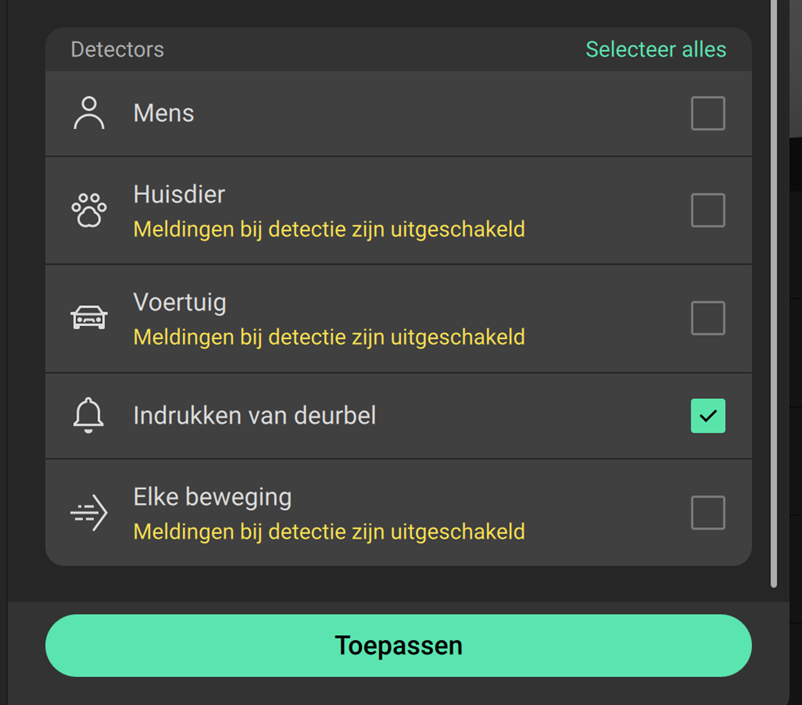802x705 pixels.
Task: Click the person icon beside Mens
Action: coord(89,113)
